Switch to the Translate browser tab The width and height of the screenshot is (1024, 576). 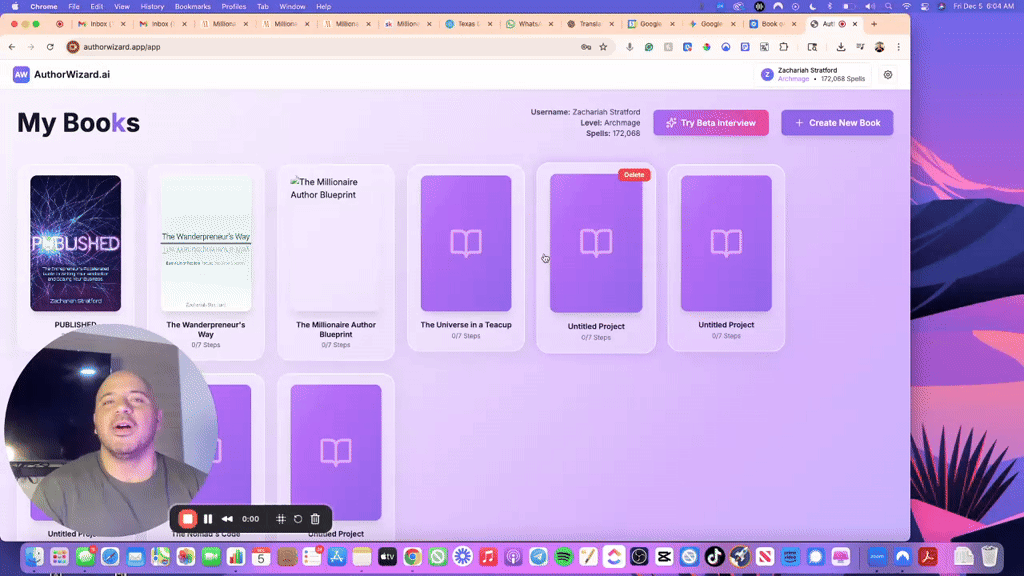(588, 24)
